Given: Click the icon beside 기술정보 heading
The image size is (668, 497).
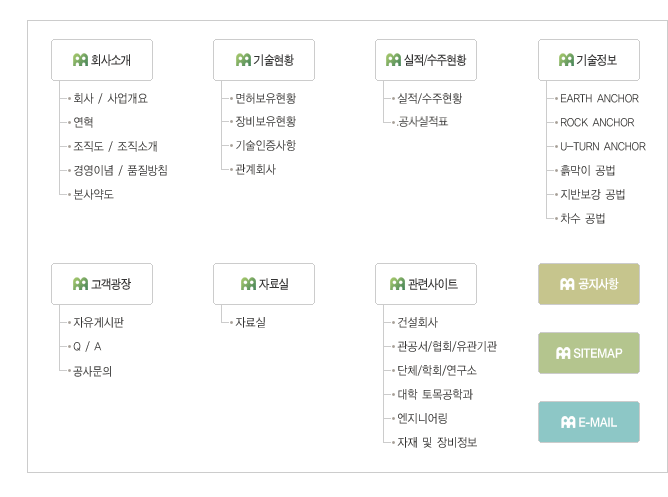Looking at the screenshot, I should coord(566,60).
